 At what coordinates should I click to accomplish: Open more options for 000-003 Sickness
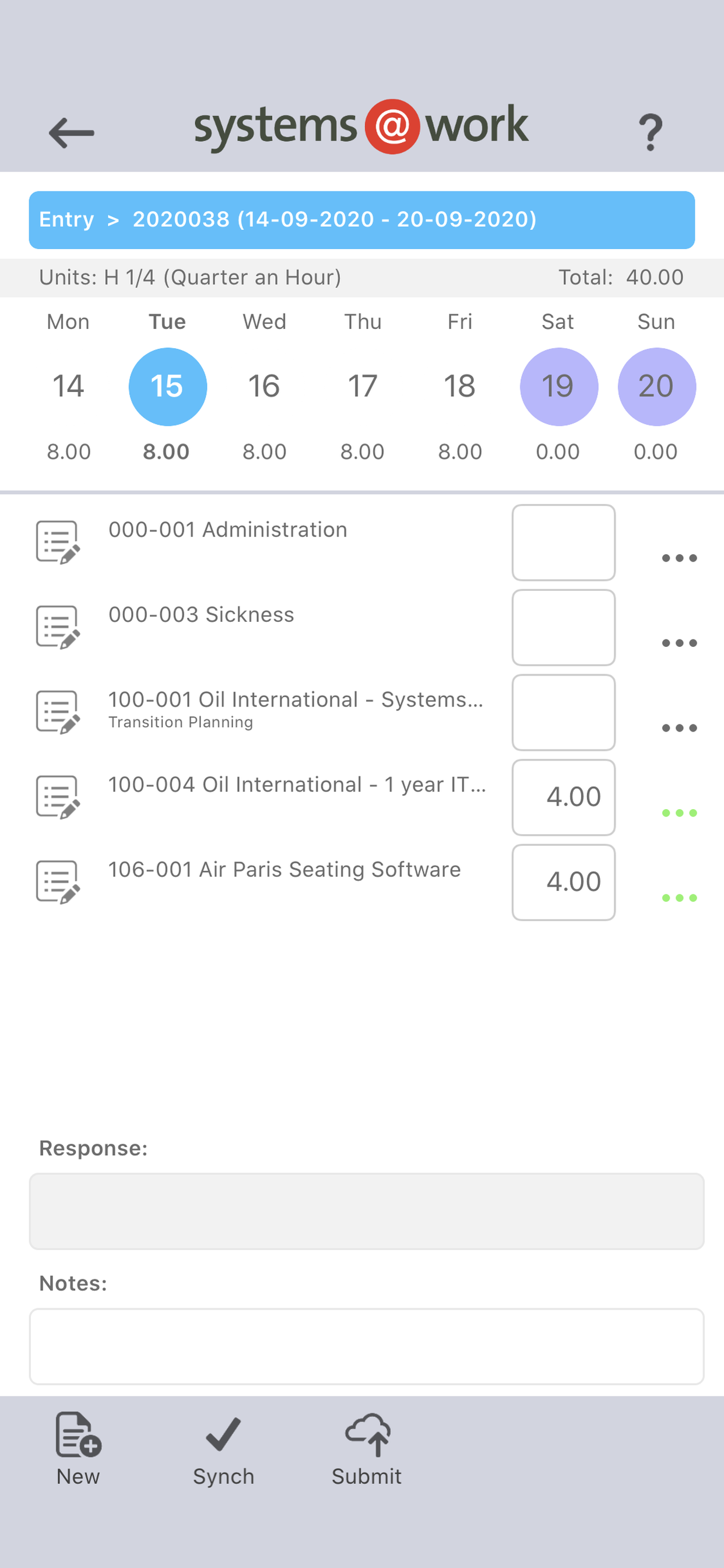[x=679, y=643]
